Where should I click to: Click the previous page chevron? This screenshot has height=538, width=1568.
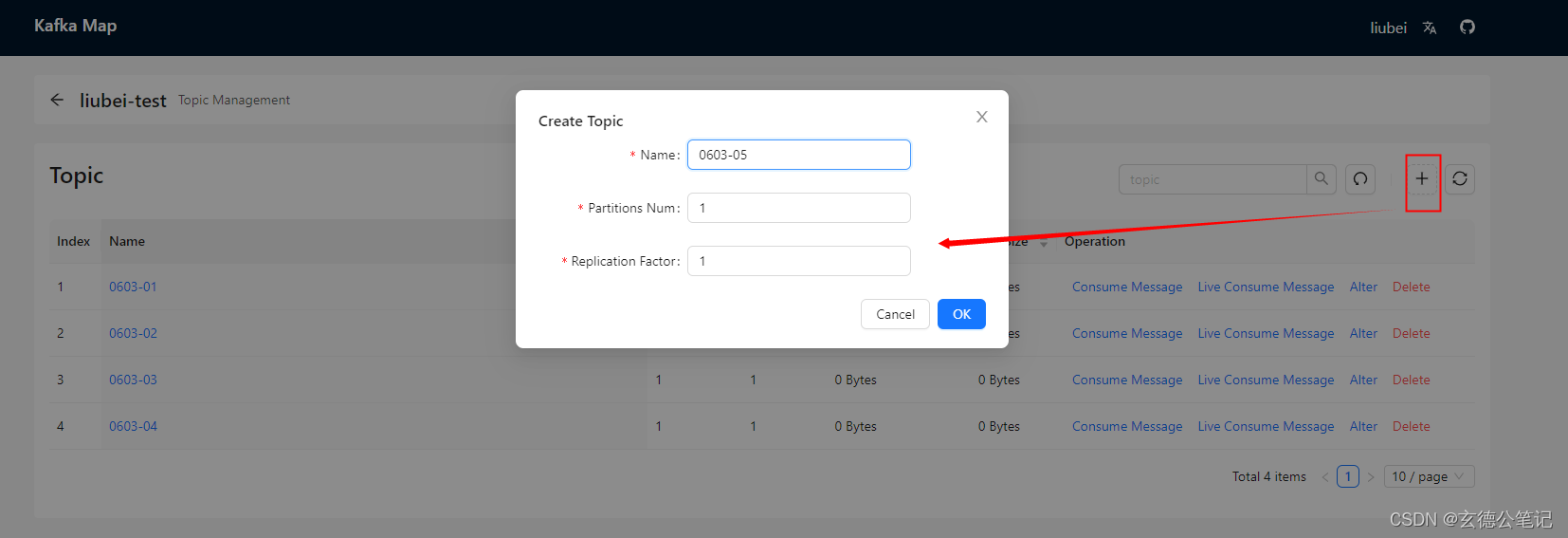click(x=1324, y=476)
